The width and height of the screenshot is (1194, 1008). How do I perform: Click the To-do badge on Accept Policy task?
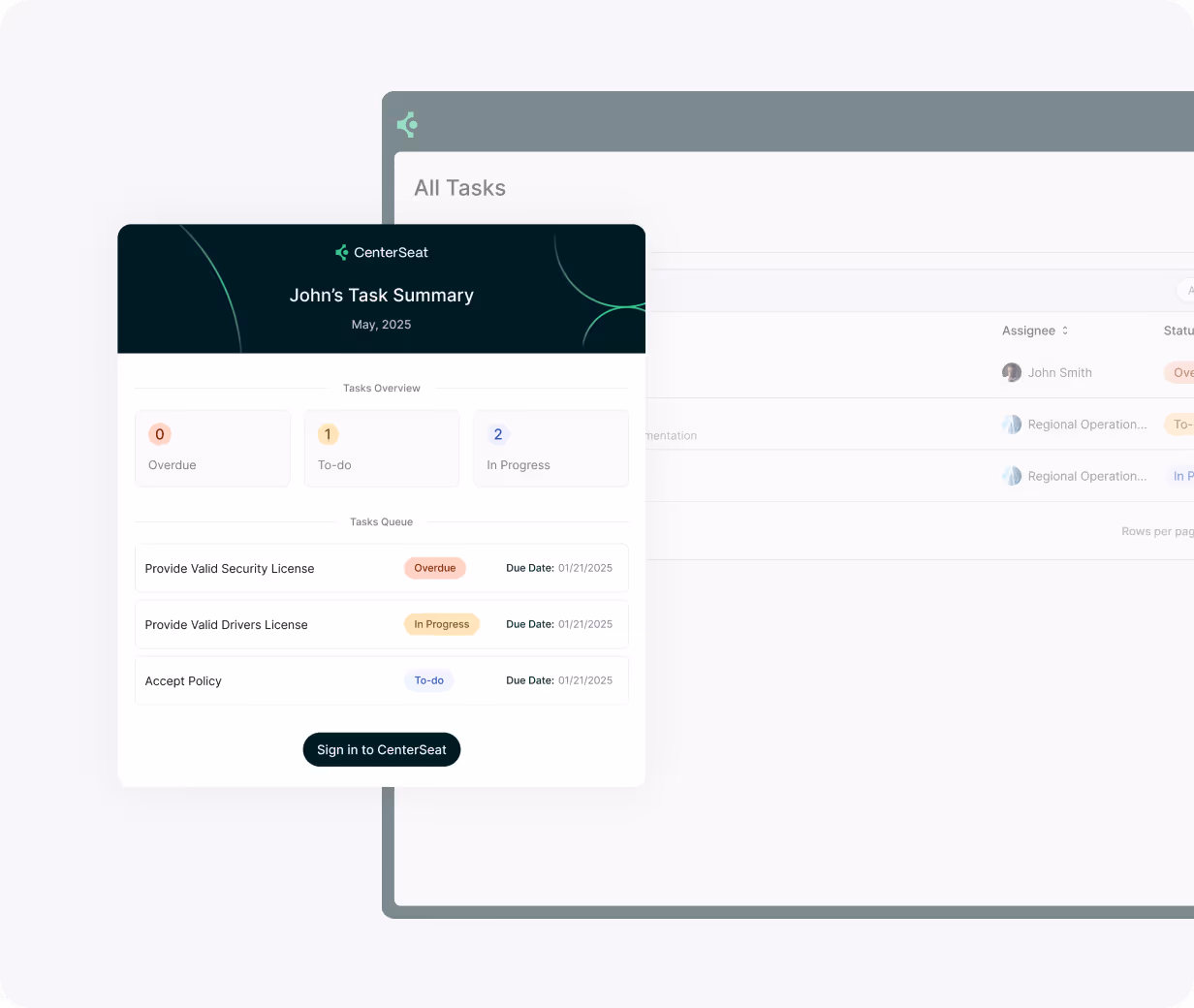[x=429, y=680]
